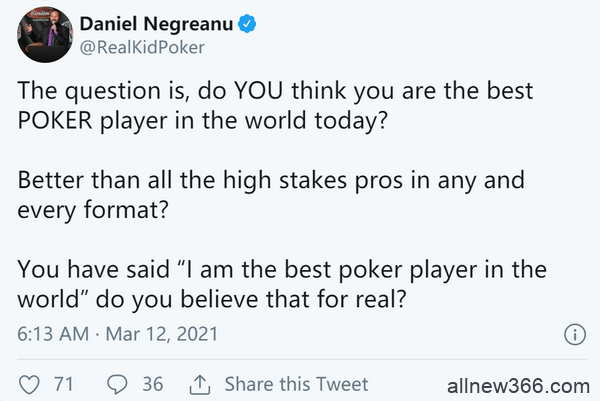Screen dimensions: 600x401
Task: Open the tweet info icon
Action: [x=574, y=335]
